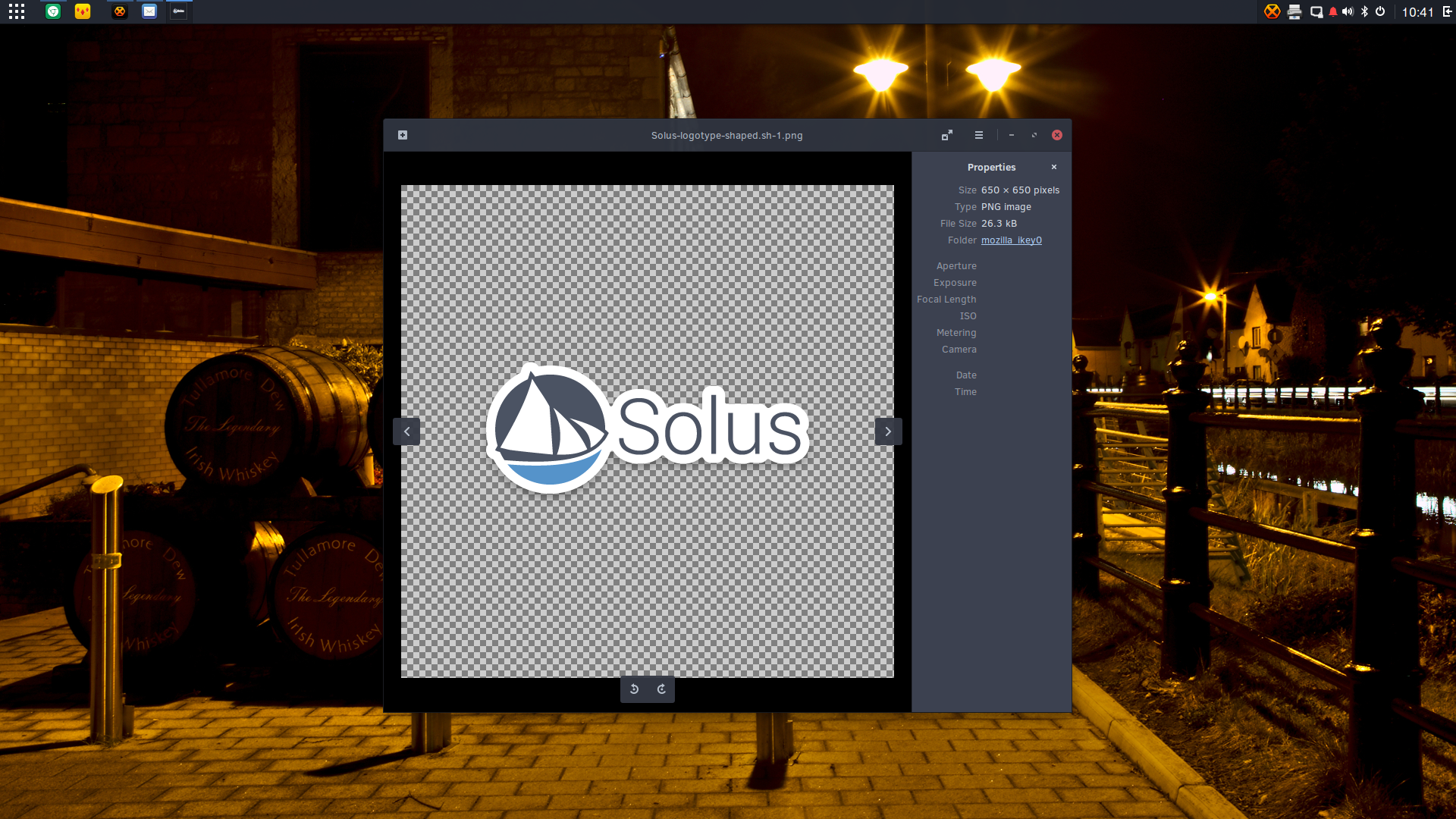Enter fullscreen mode in image viewer

(x=947, y=135)
